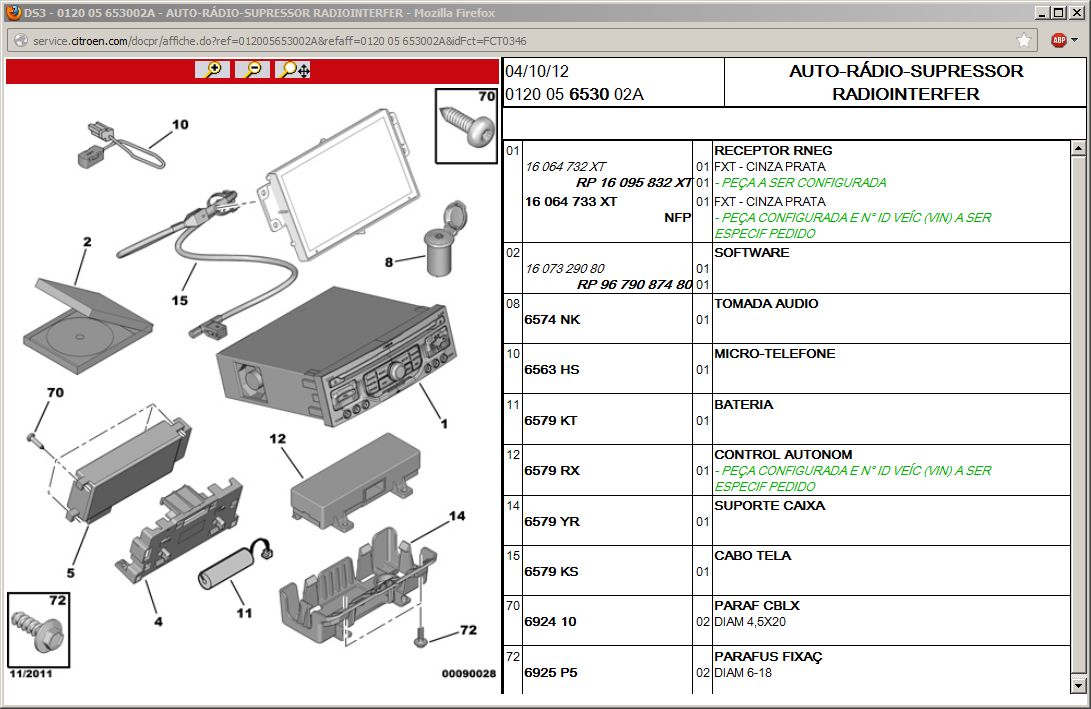Click the CONTROL AUTONOM row heading

pos(783,455)
